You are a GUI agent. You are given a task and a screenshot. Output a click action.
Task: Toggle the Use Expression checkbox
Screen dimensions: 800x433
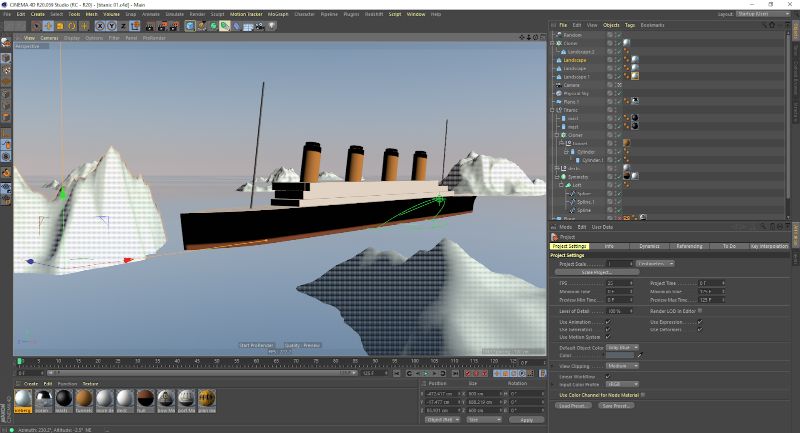[699, 322]
